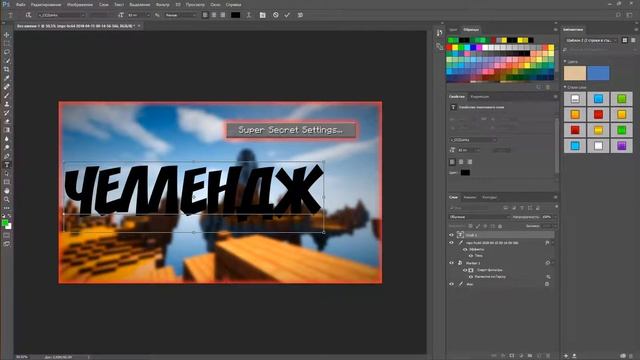
Task: Select the Gradient tool
Action: tap(7, 130)
